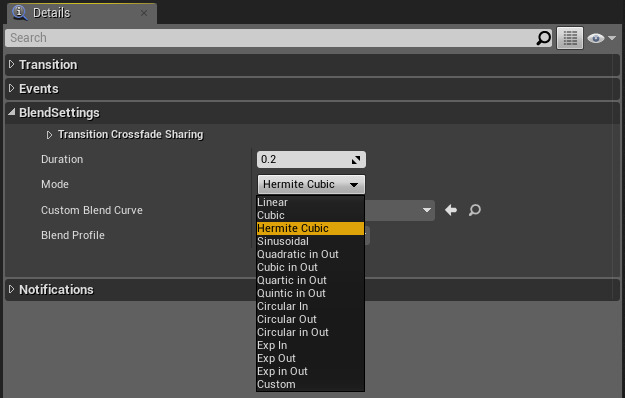The width and height of the screenshot is (625, 398).
Task: Pick Cubic in Out mode
Action: click(311, 267)
